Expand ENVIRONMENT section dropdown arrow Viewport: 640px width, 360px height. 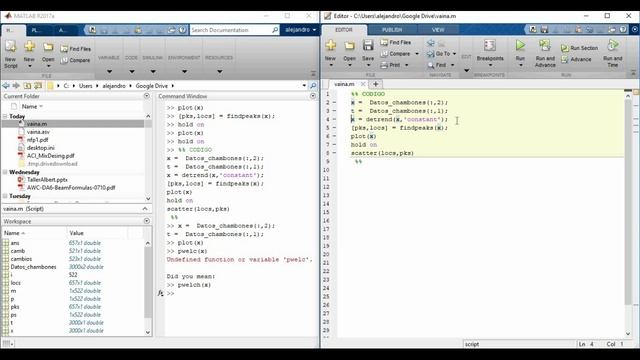(x=184, y=71)
